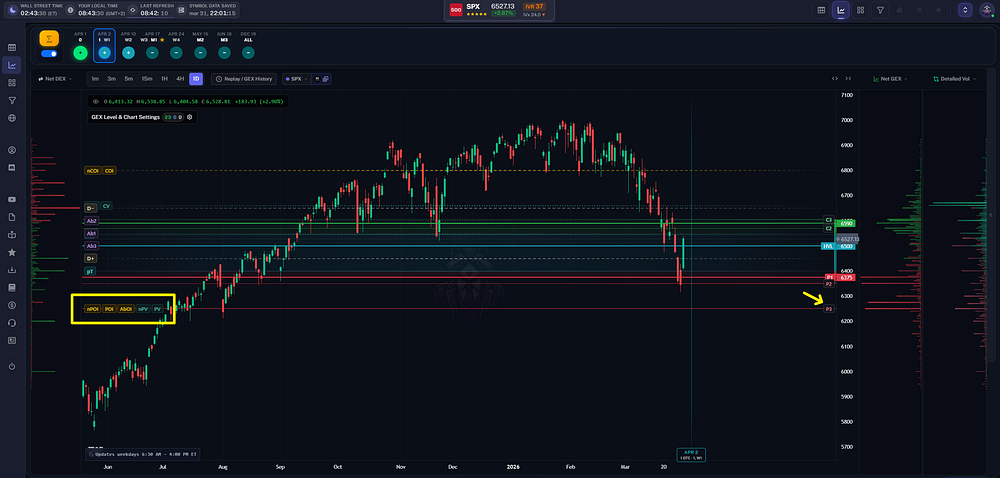
Task: Open Net DEX dropdown
Action: click(55, 79)
